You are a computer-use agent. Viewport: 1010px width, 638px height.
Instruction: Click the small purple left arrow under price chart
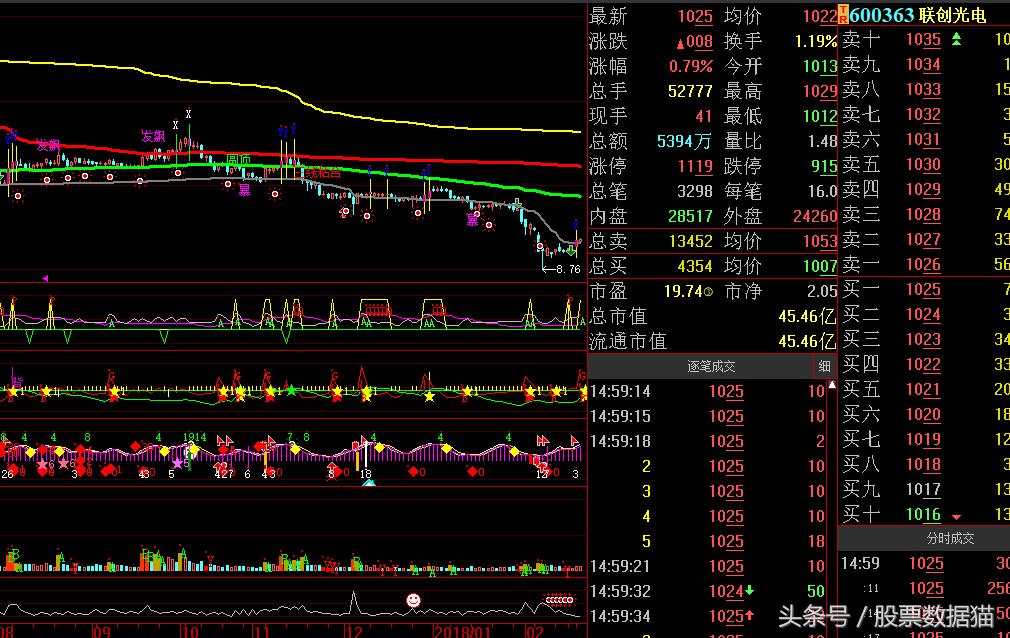coord(44,278)
